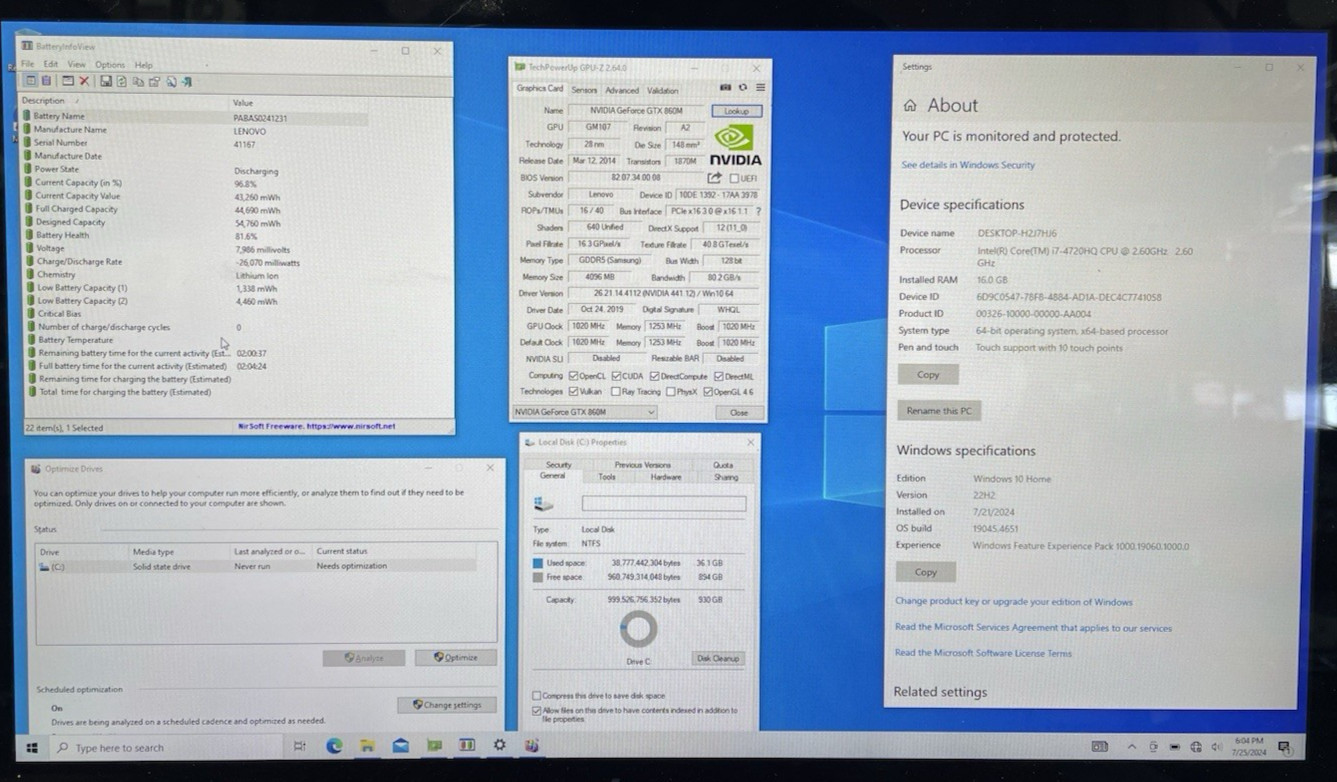
Task: Launch Microsoft Edge from the taskbar
Action: [x=334, y=746]
